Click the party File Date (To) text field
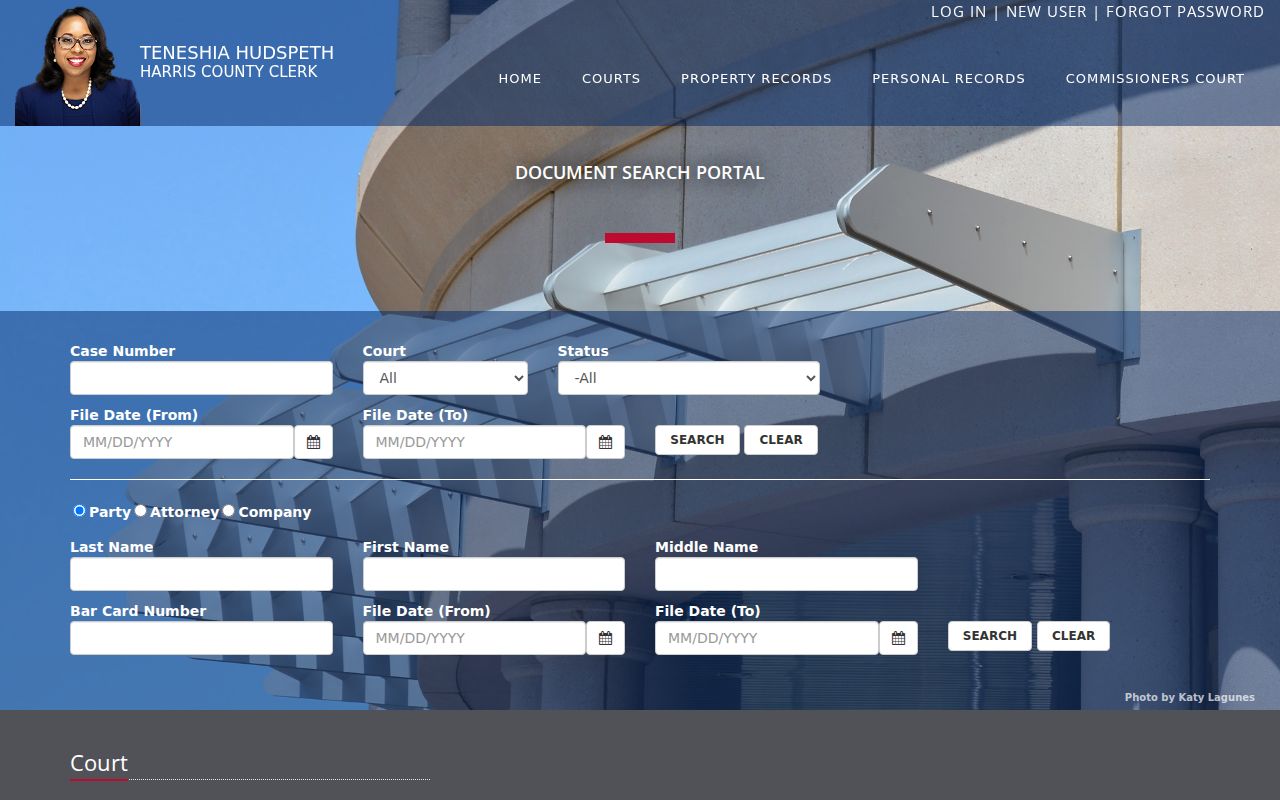Image resolution: width=1280 pixels, height=800 pixels. [x=767, y=638]
